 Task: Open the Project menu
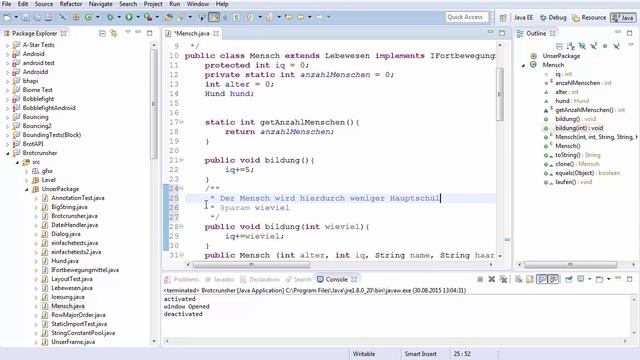point(153,4)
